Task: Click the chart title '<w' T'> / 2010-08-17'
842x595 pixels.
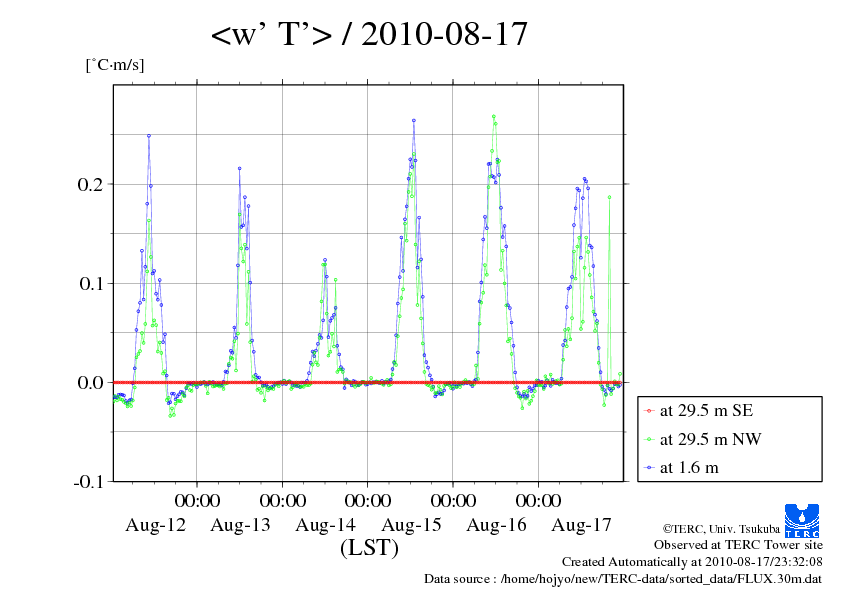Action: (369, 34)
